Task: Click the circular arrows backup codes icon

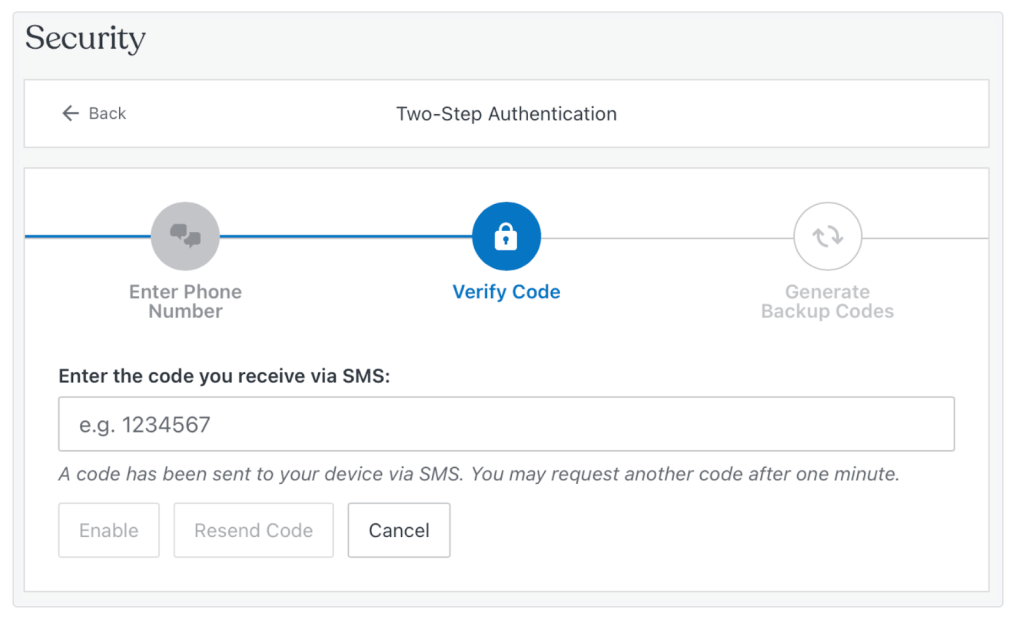Action: click(827, 236)
